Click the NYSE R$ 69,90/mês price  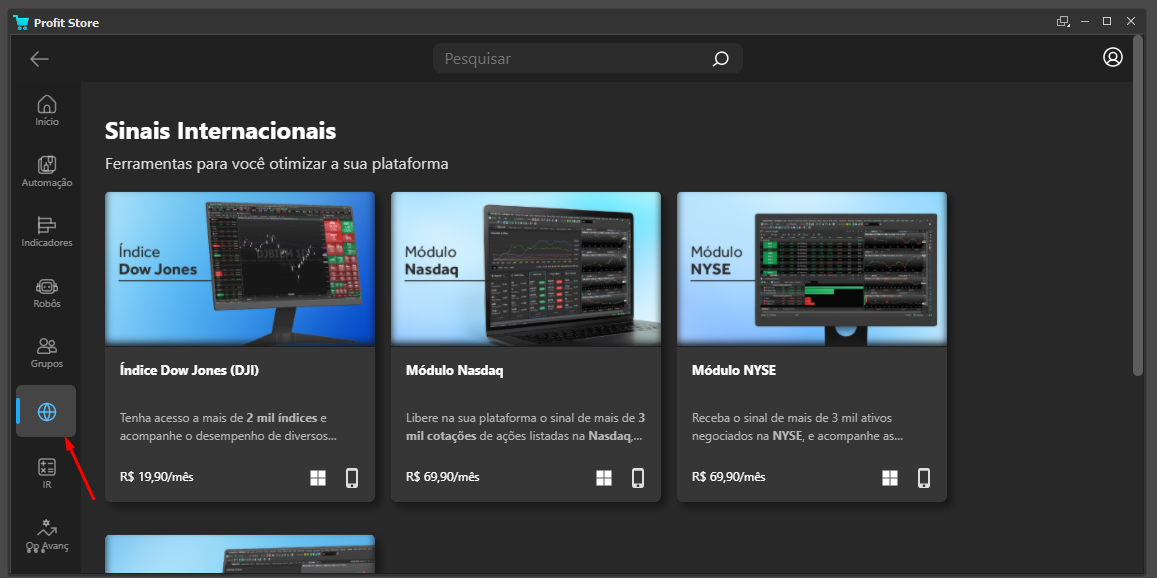tap(728, 477)
